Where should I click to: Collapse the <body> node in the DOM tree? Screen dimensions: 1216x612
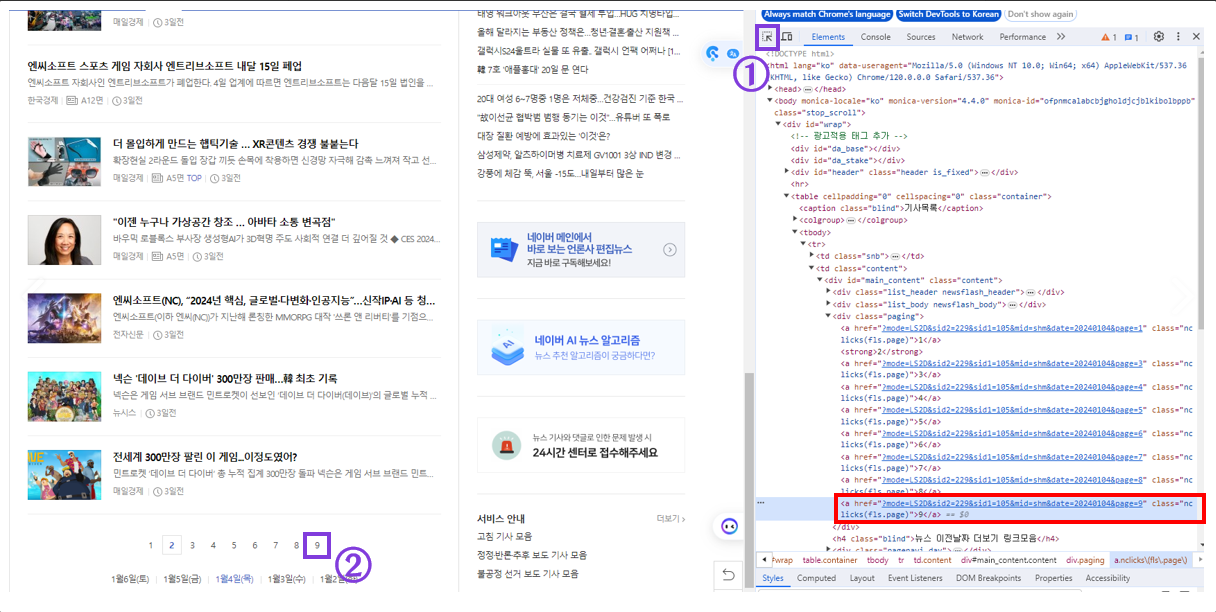click(771, 100)
